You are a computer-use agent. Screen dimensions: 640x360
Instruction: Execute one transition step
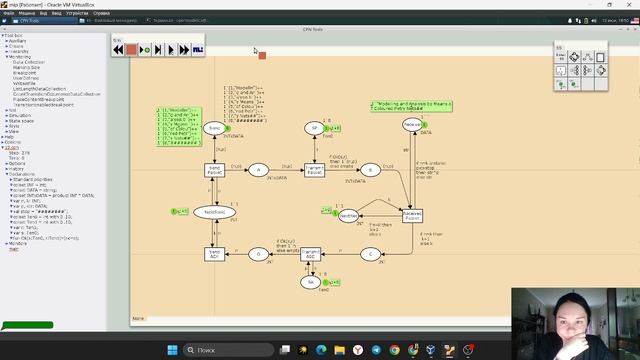pyautogui.click(x=158, y=50)
